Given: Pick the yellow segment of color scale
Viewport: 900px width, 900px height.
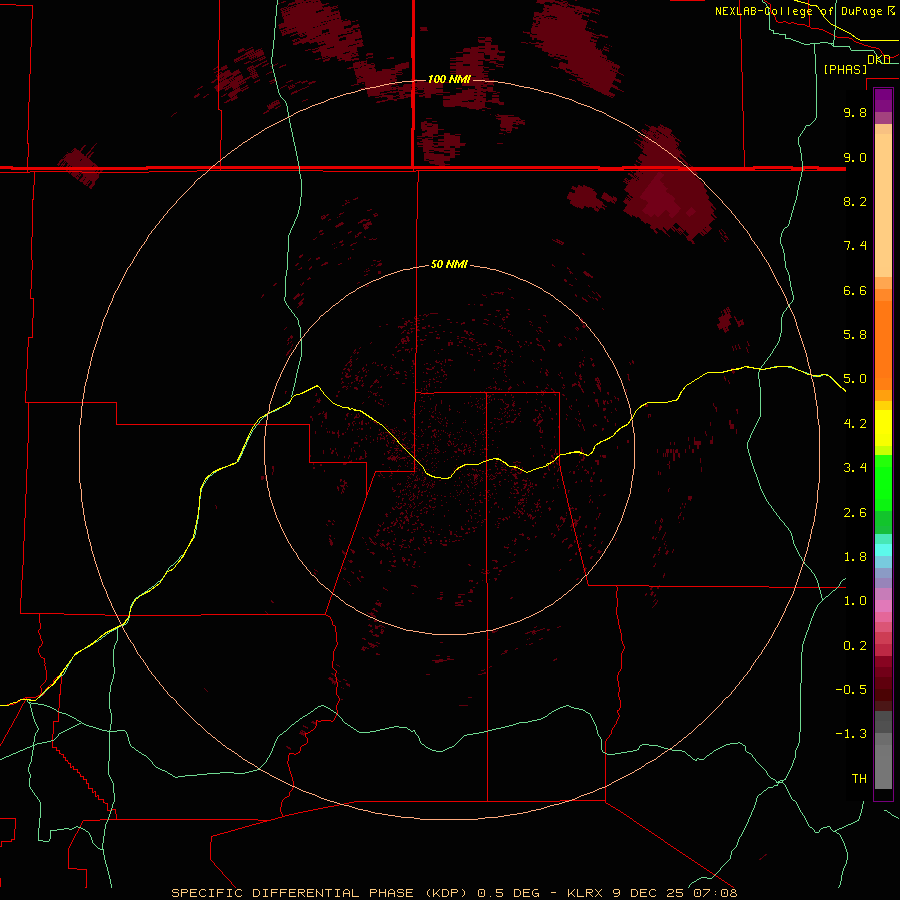Looking at the screenshot, I should click(883, 428).
